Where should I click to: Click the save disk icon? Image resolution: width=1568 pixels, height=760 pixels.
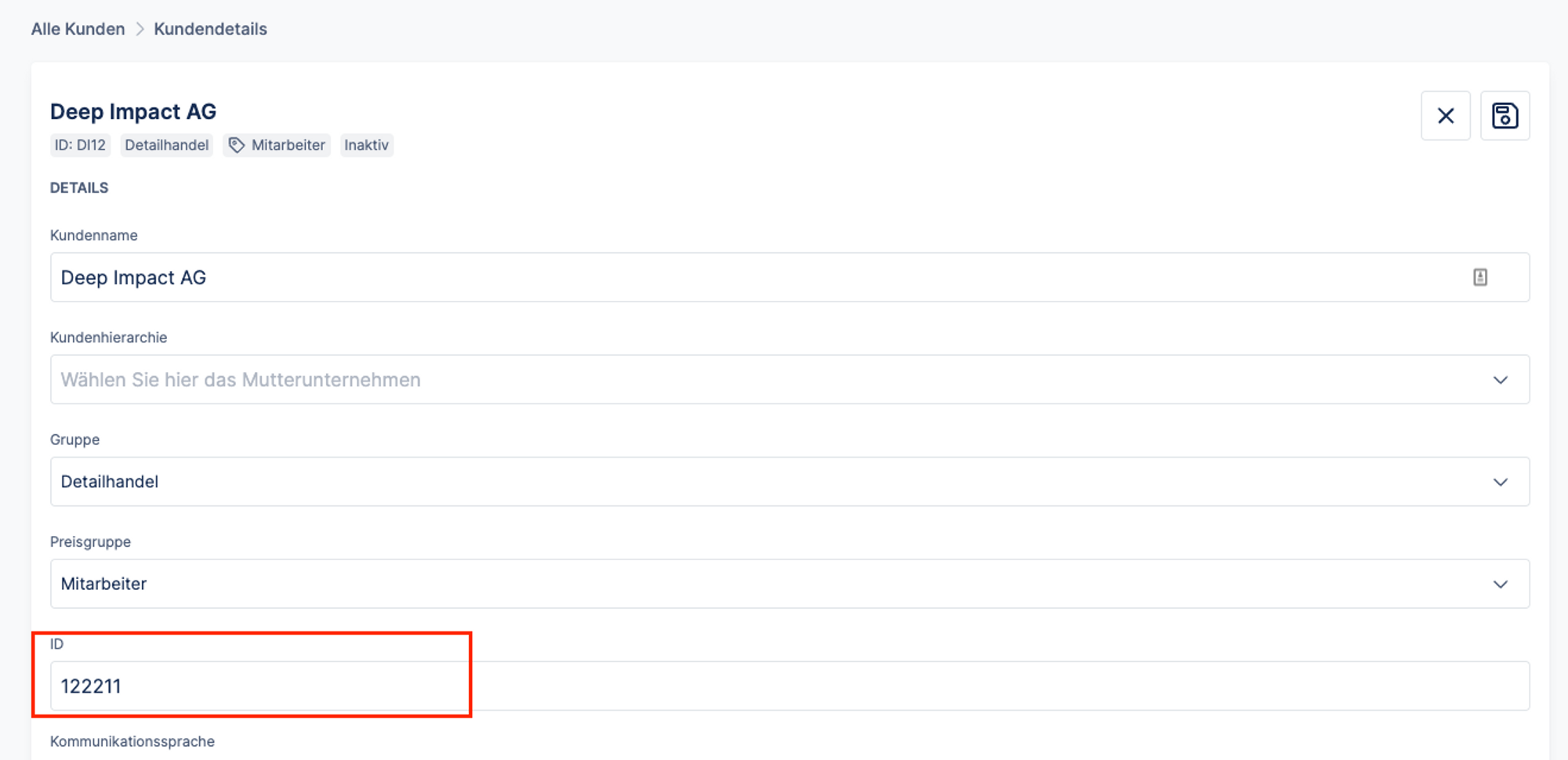pos(1504,116)
